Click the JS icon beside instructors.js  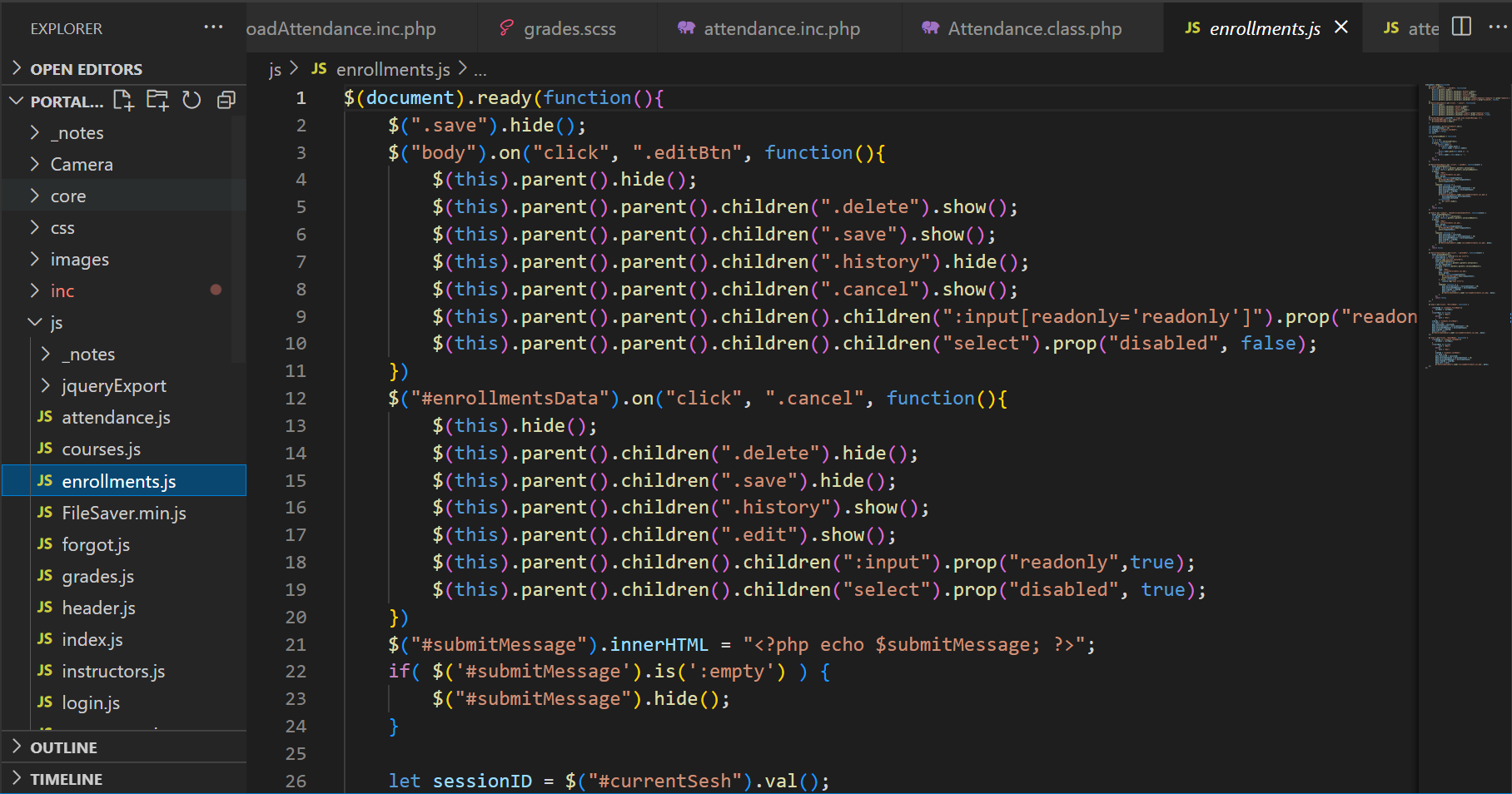coord(45,670)
